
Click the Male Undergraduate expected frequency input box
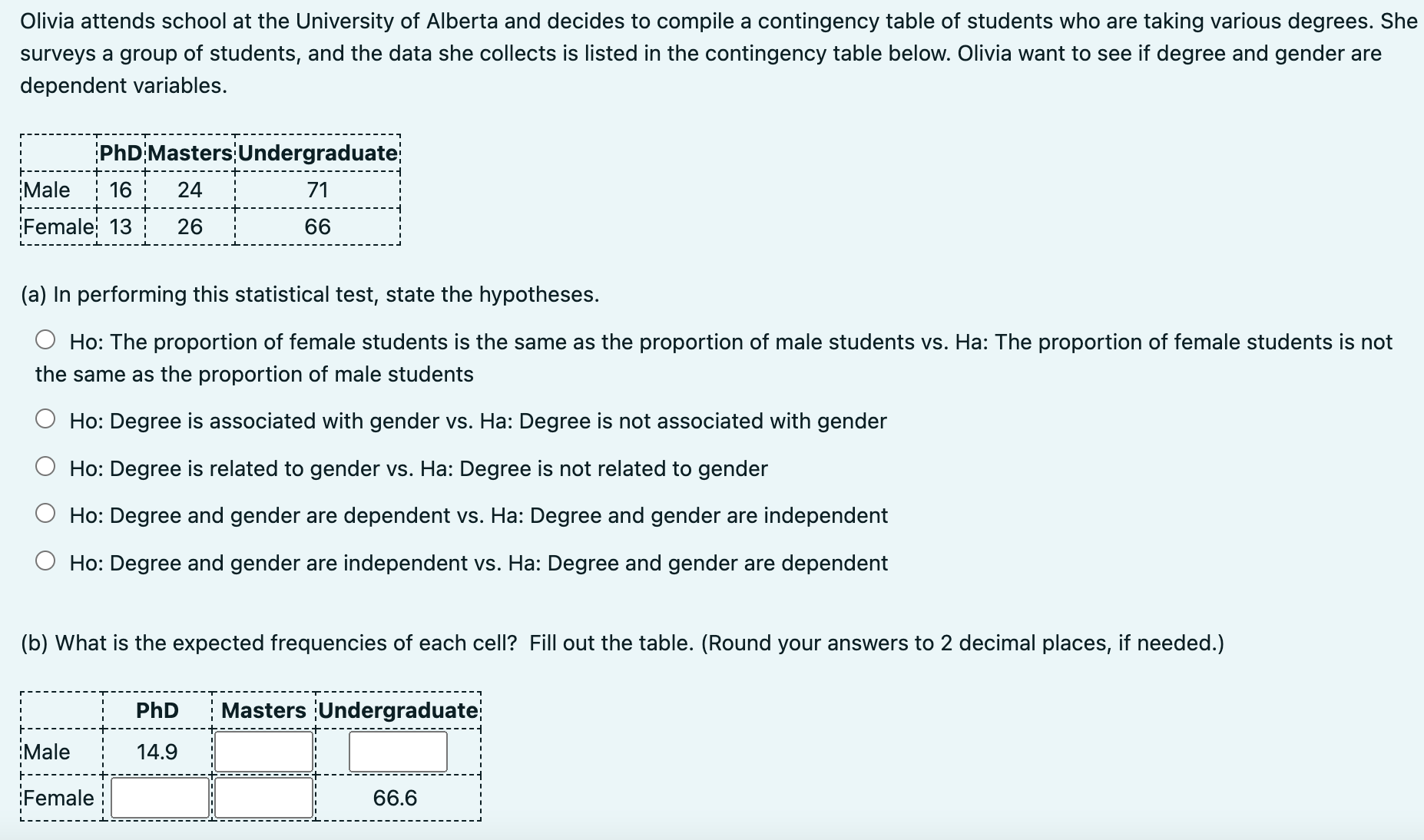point(396,751)
